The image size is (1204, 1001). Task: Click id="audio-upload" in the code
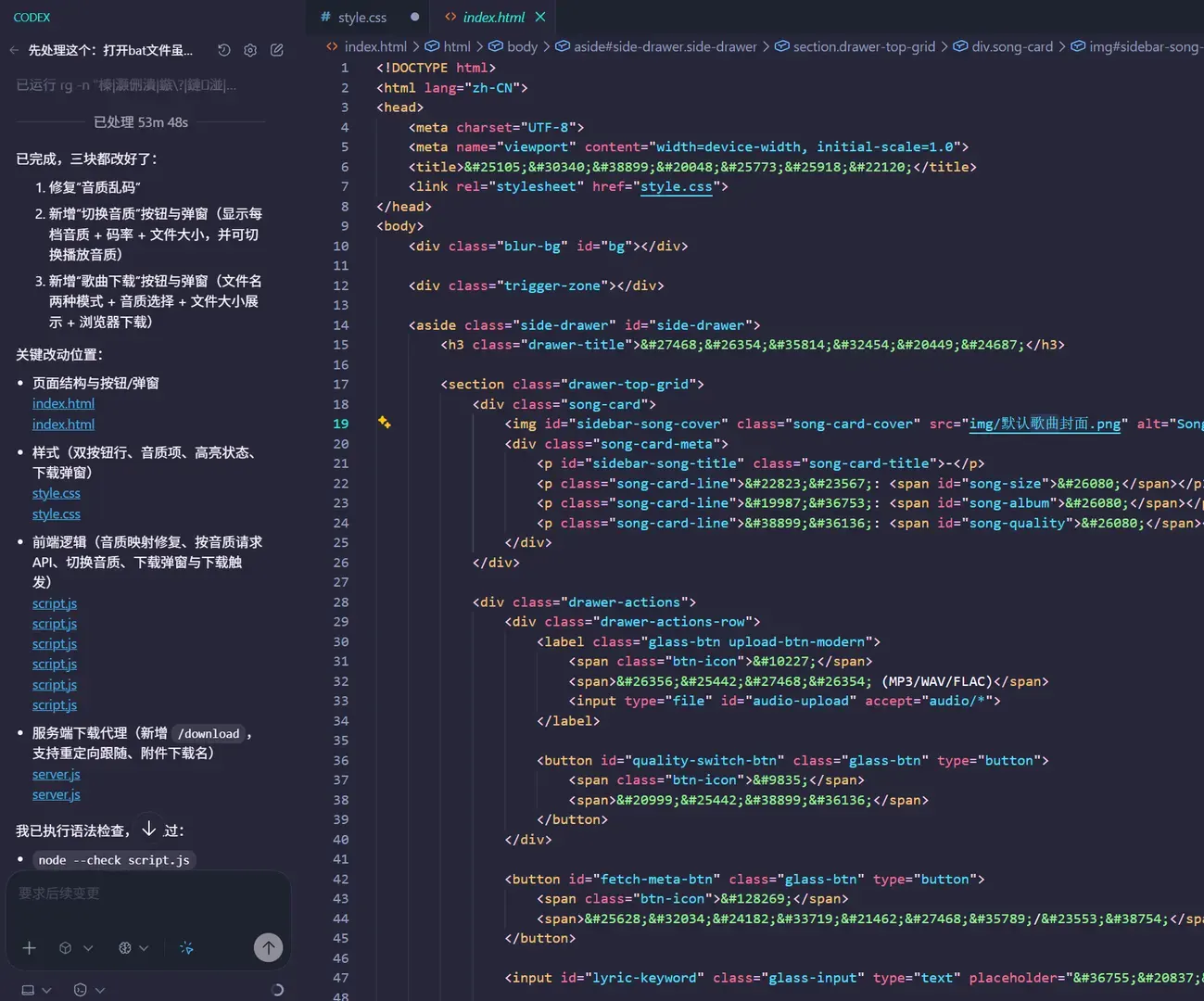(789, 701)
